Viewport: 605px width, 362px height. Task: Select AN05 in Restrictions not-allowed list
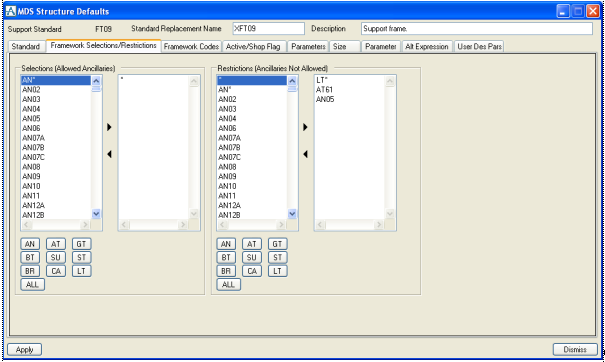(x=350, y=99)
